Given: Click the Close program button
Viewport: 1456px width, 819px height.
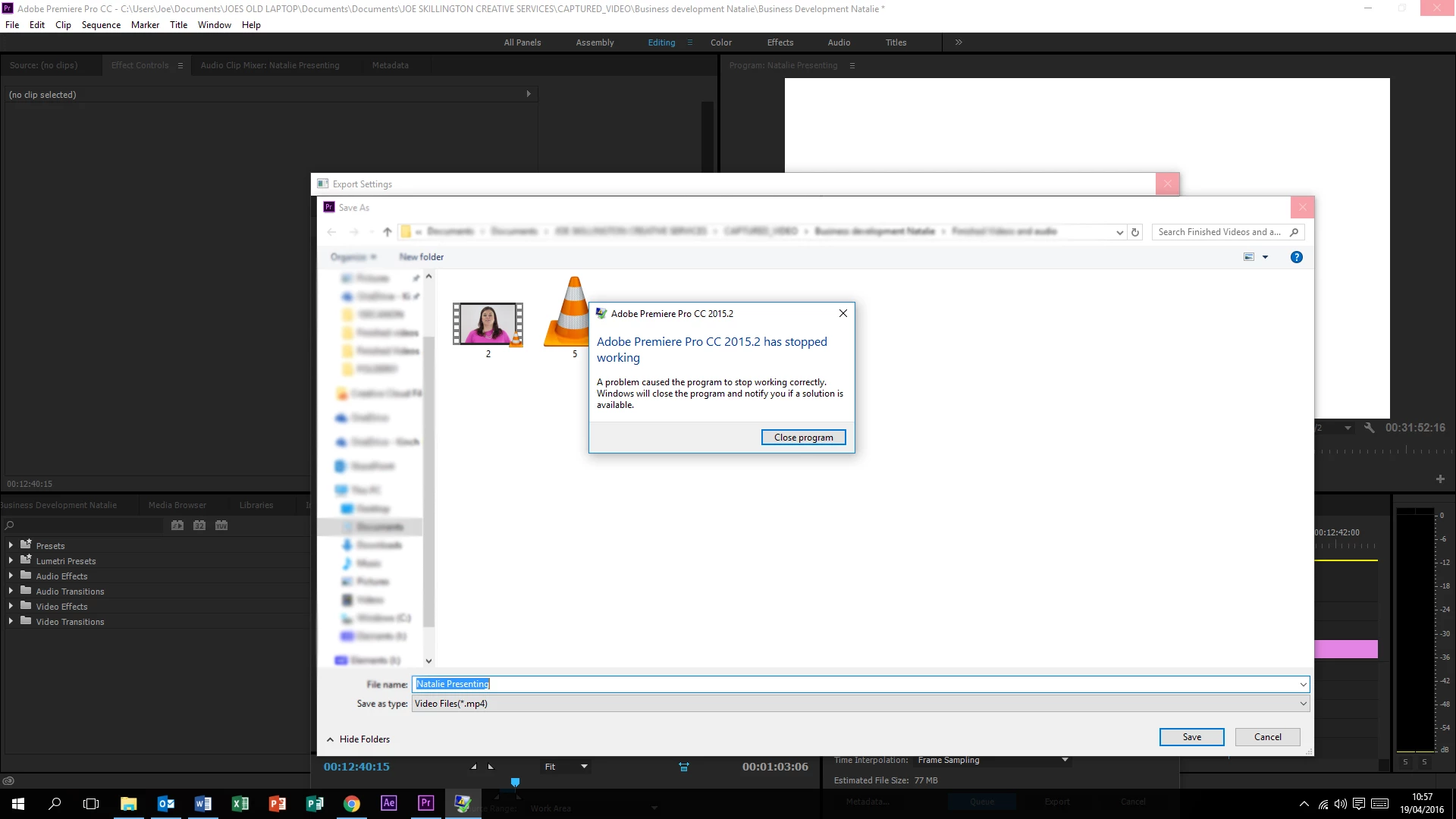Looking at the screenshot, I should click(x=803, y=438).
